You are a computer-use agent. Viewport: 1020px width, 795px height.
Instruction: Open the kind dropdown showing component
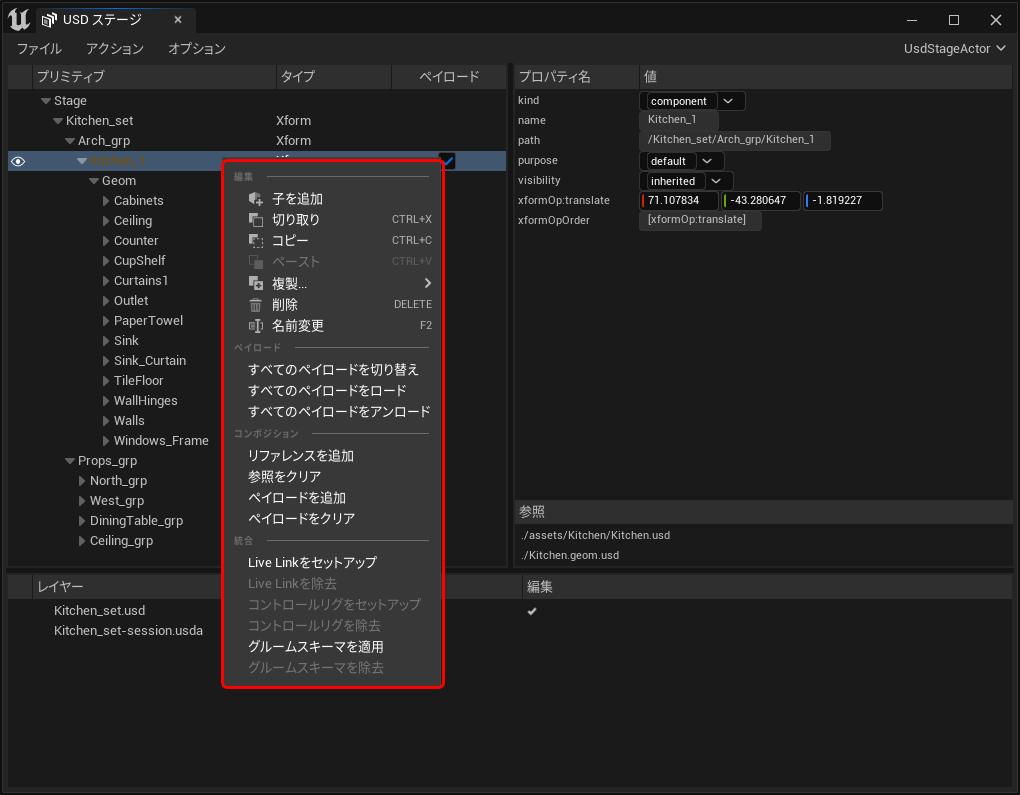[x=727, y=101]
